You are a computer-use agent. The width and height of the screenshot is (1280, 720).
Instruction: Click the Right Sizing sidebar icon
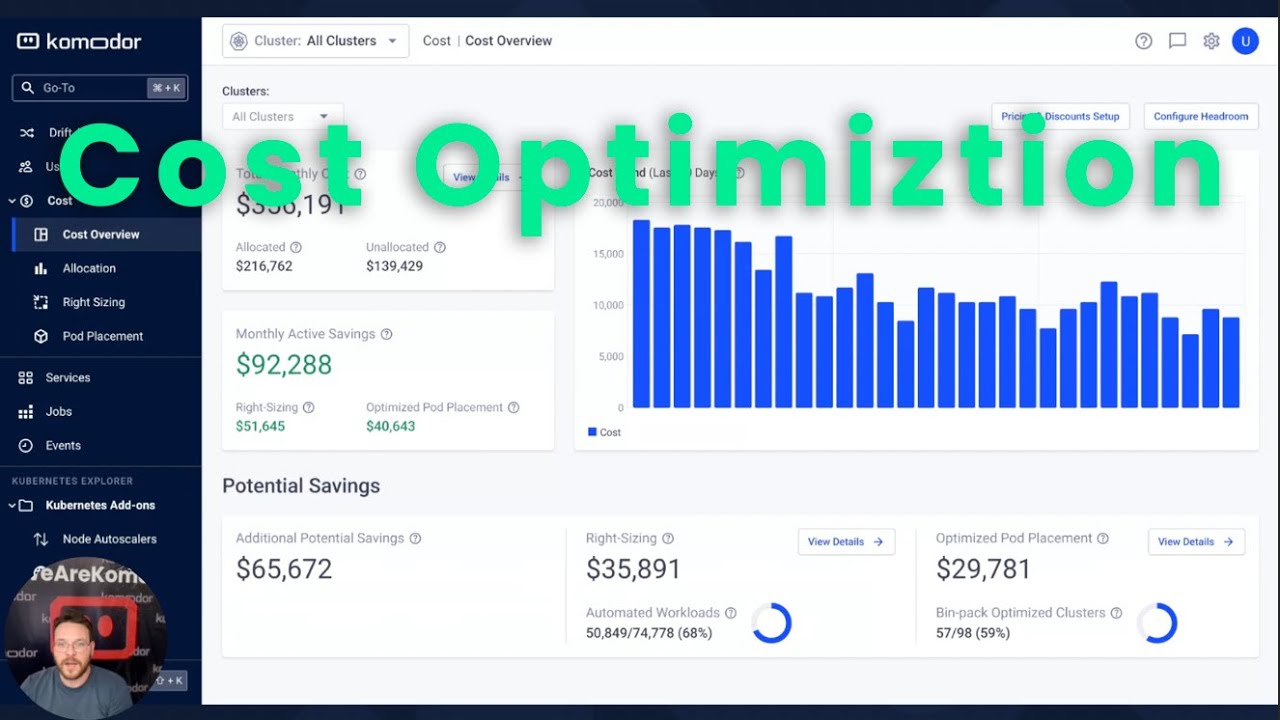[41, 302]
